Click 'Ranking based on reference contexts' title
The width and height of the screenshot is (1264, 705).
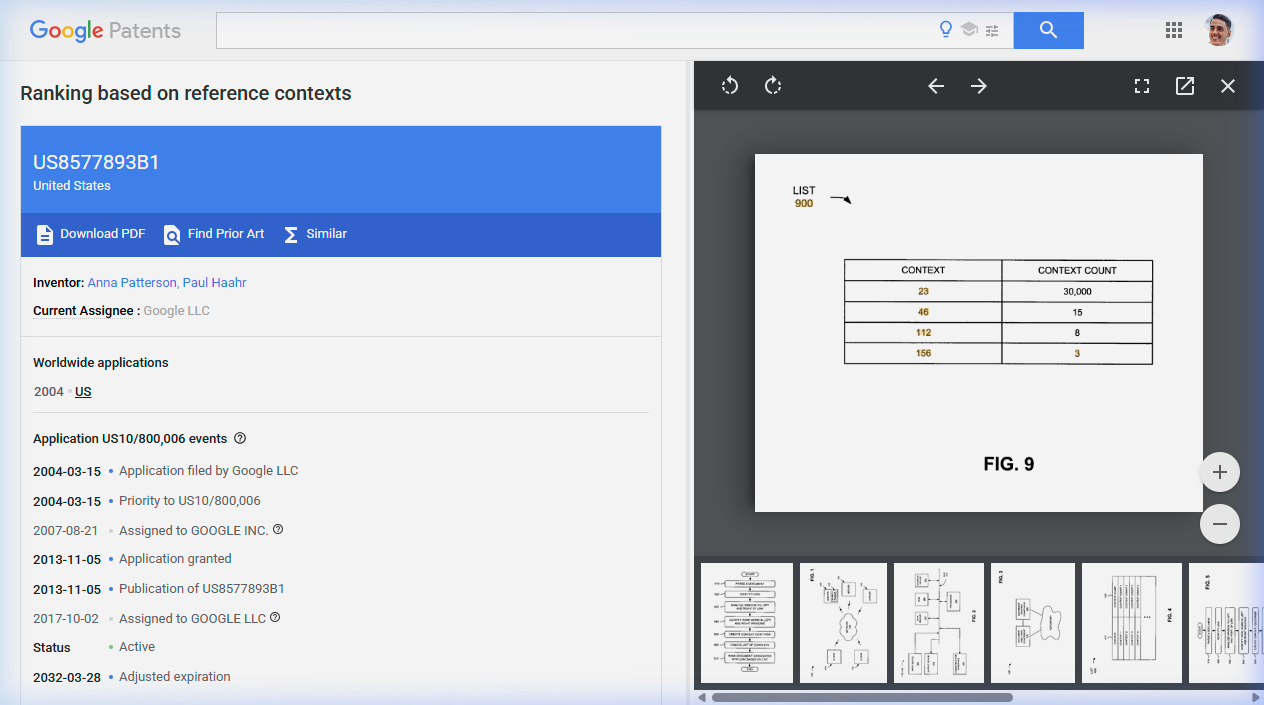pos(186,93)
